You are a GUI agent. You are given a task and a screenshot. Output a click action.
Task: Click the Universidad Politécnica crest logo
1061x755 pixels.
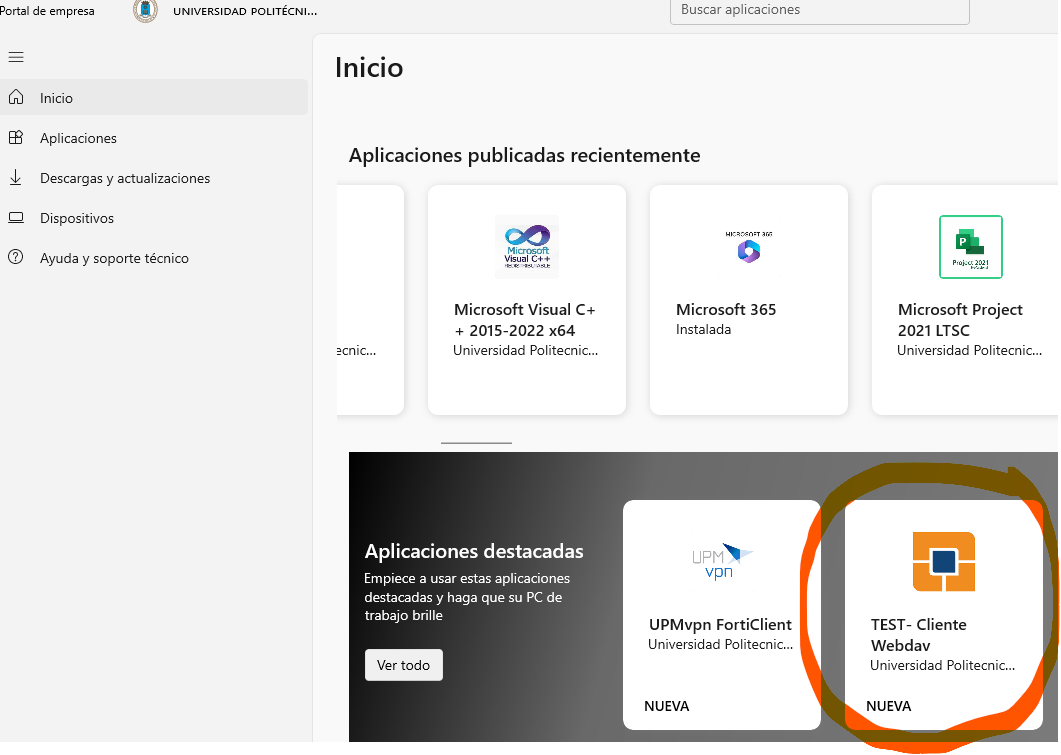point(145,10)
